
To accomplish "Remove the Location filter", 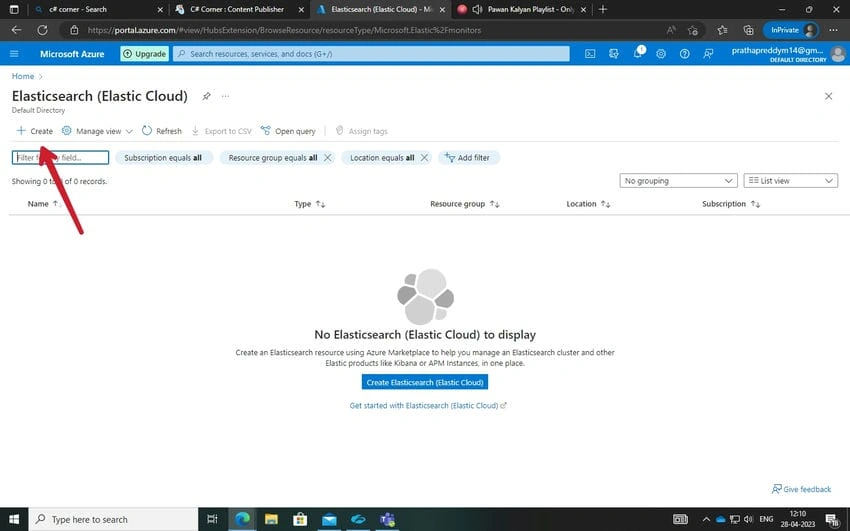I will point(424,158).
